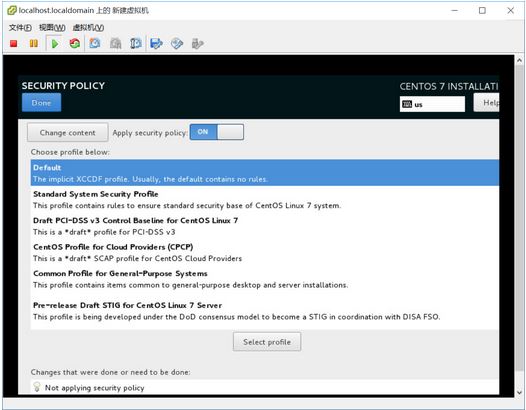Click the Change content button

[x=67, y=133]
